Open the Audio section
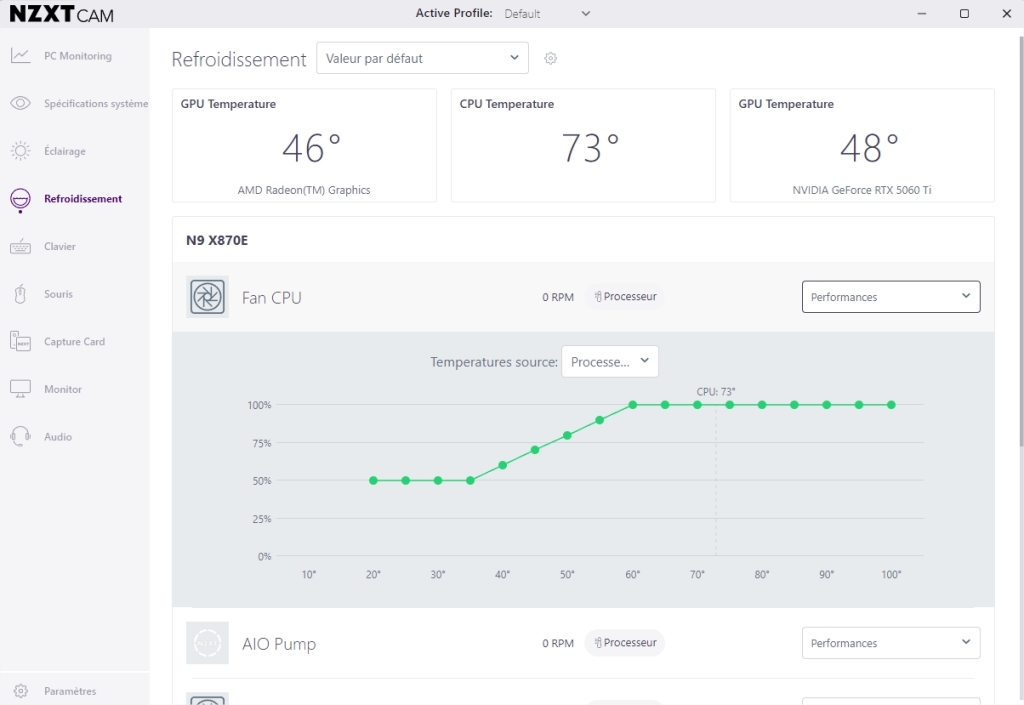The image size is (1024, 705). point(58,437)
